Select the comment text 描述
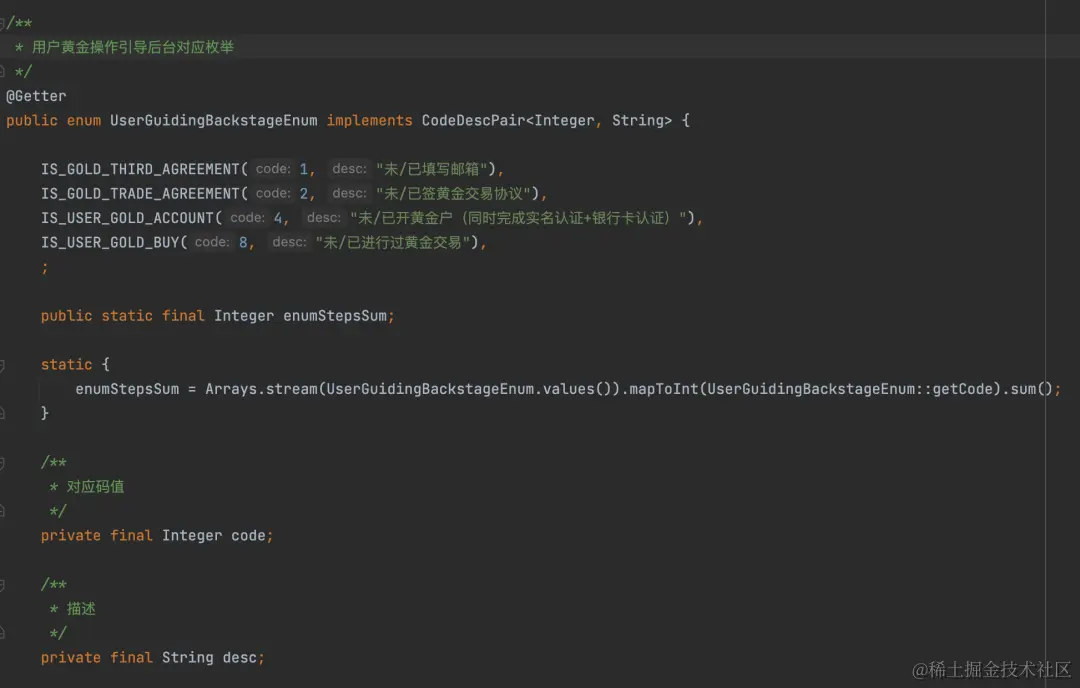The image size is (1080, 688). point(81,609)
